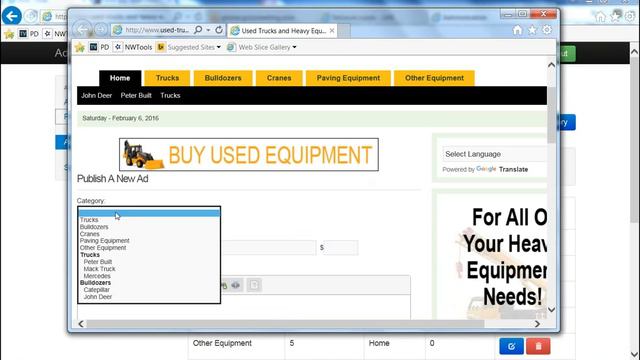Click background window scroll up arrow

pos(634,52)
